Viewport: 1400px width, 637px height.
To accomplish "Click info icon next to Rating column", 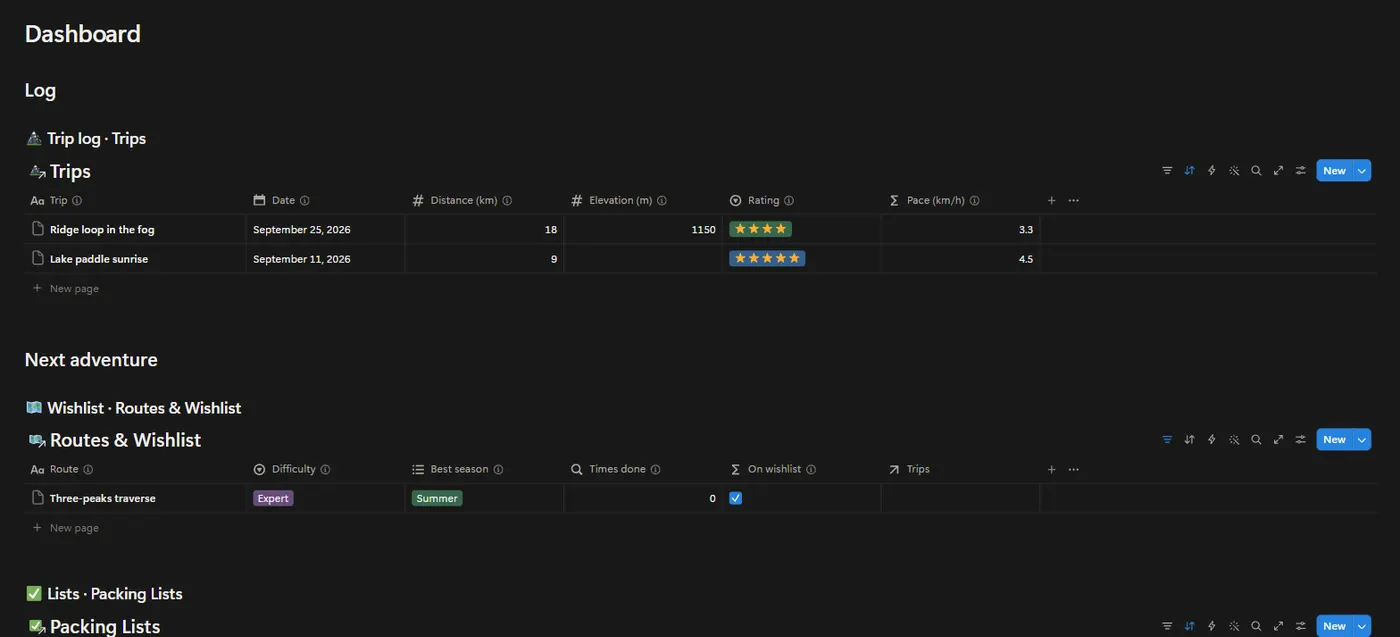I will (789, 201).
